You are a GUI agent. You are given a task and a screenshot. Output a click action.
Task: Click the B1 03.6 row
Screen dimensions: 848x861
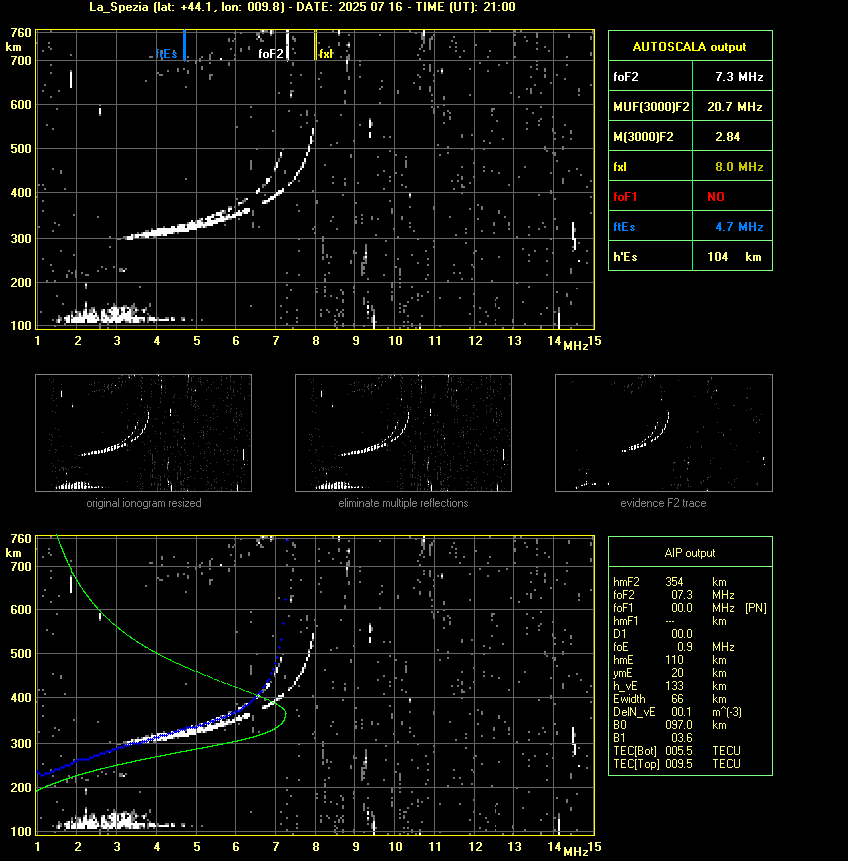click(x=652, y=738)
